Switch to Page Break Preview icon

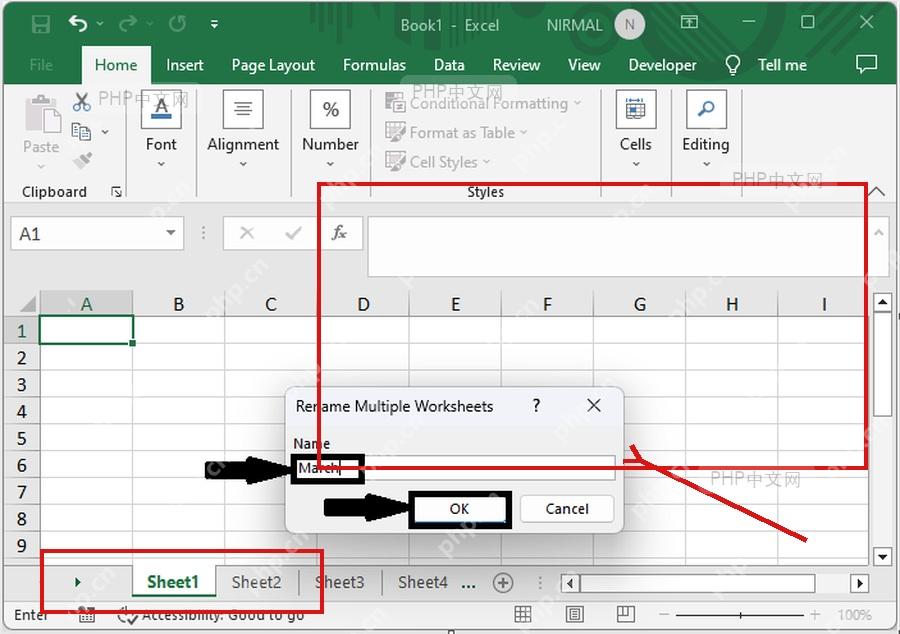point(626,614)
